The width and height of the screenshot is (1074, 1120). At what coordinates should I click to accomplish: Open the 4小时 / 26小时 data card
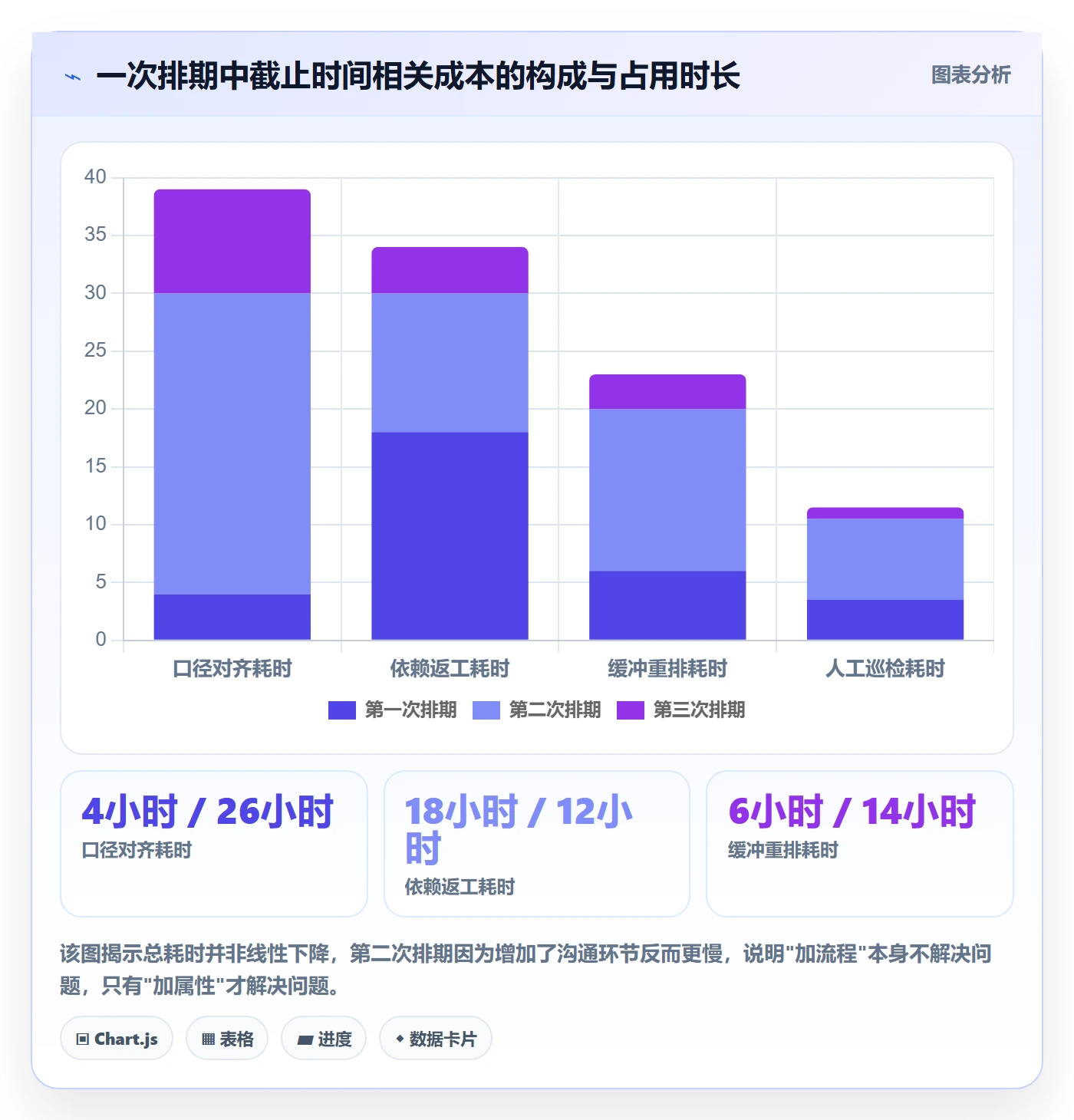214,844
